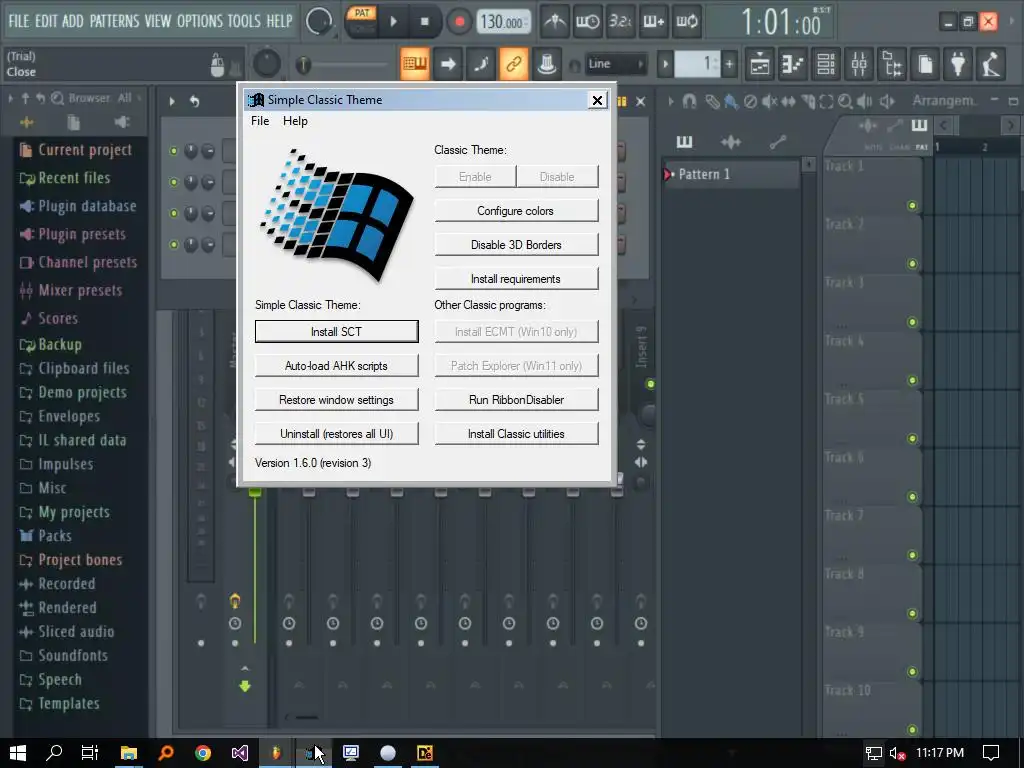Toggle loop recording icon
1024x768 pixels.
tap(686, 22)
